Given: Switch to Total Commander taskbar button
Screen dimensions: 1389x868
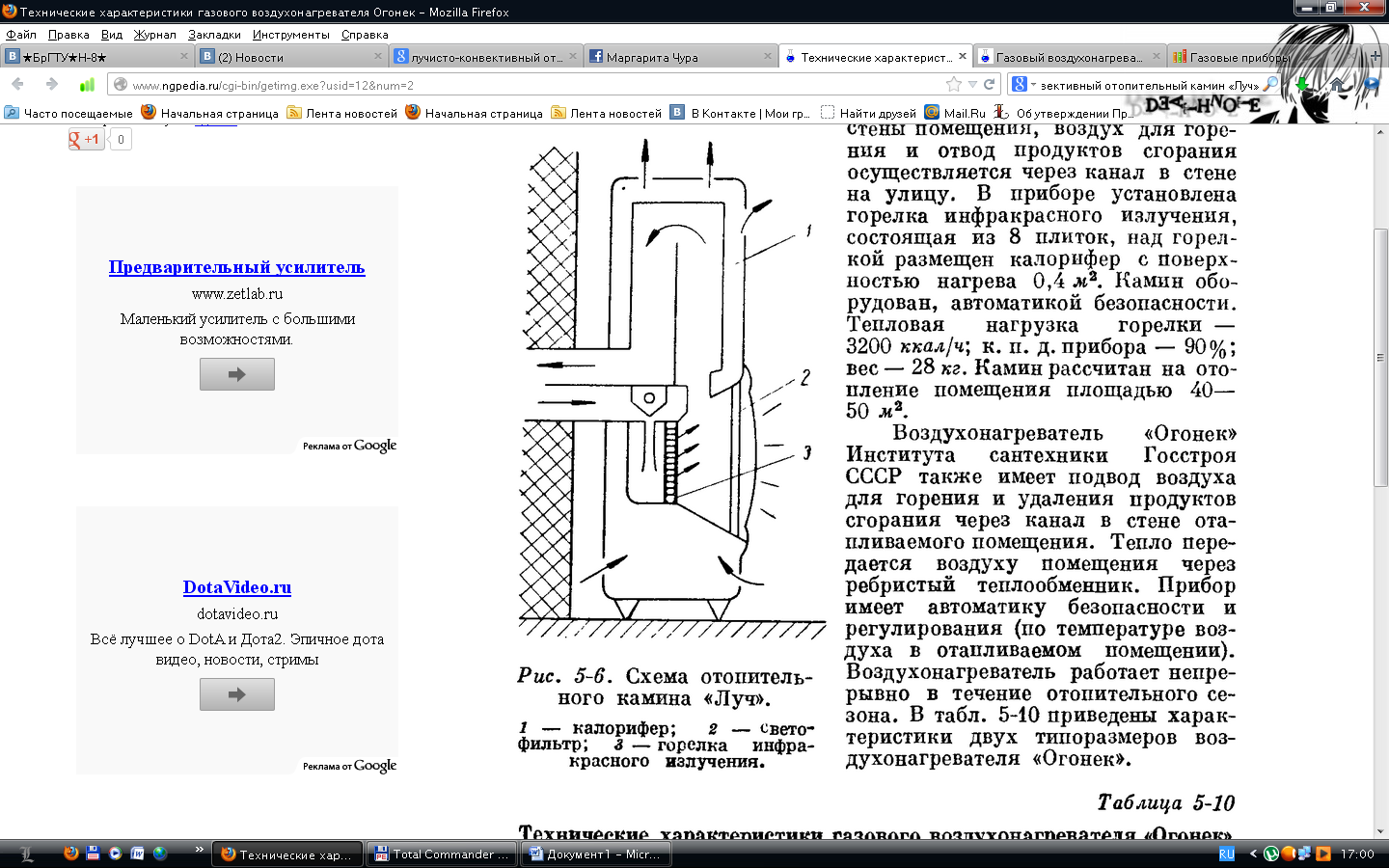Looking at the screenshot, I should coord(441,854).
